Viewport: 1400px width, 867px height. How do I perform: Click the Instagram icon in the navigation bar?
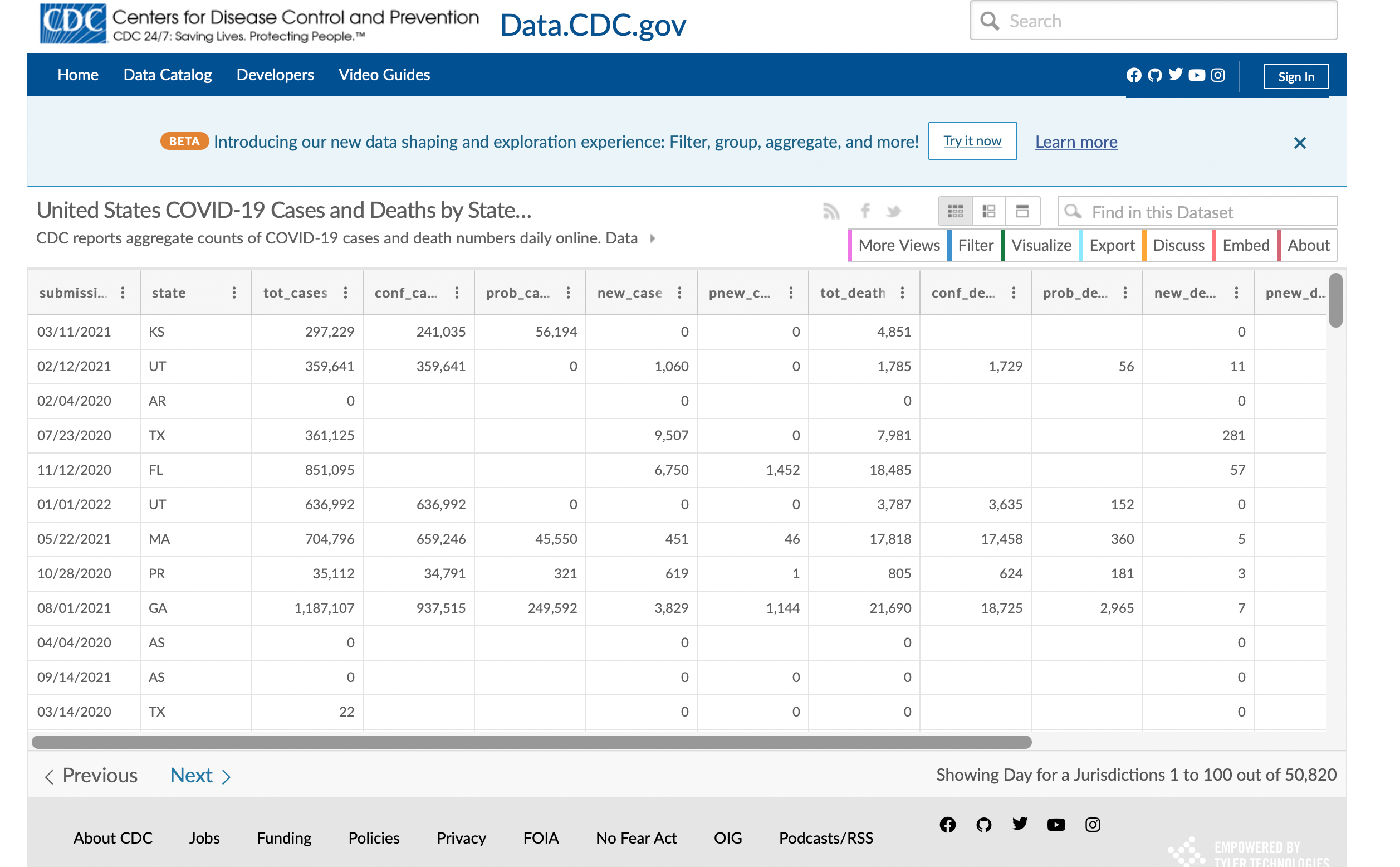pos(1217,75)
